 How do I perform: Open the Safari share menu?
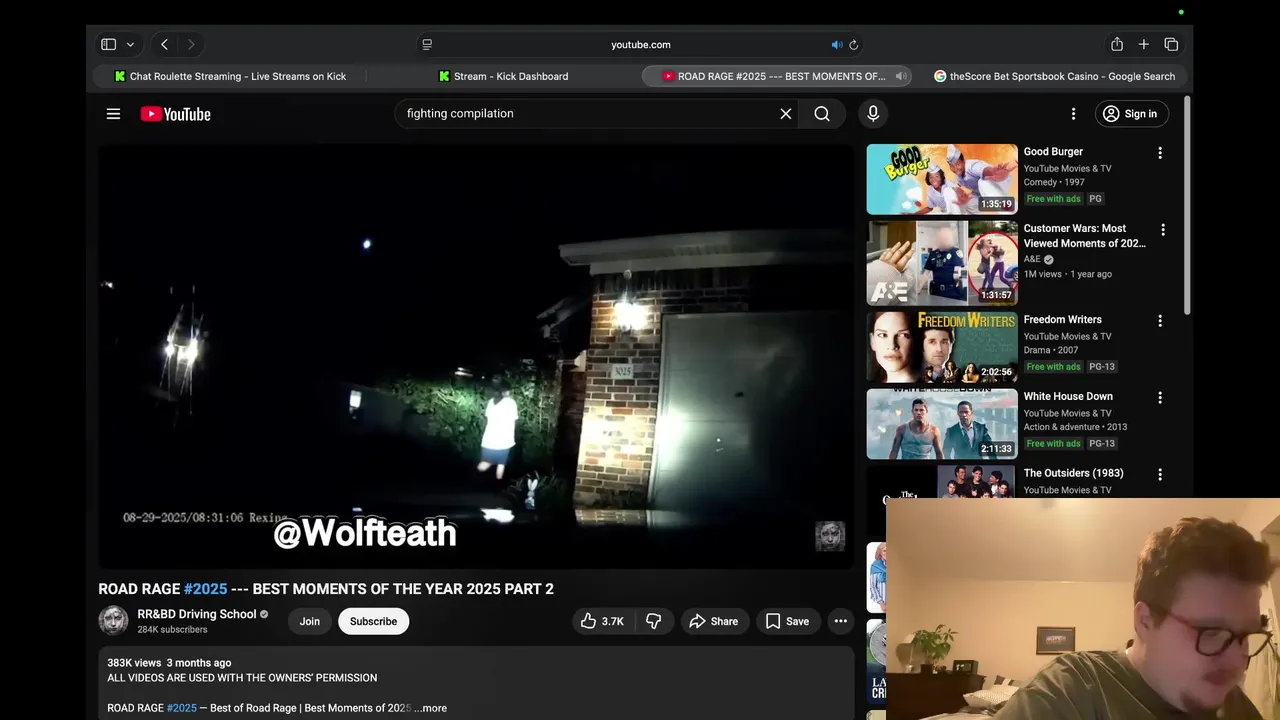1117,45
